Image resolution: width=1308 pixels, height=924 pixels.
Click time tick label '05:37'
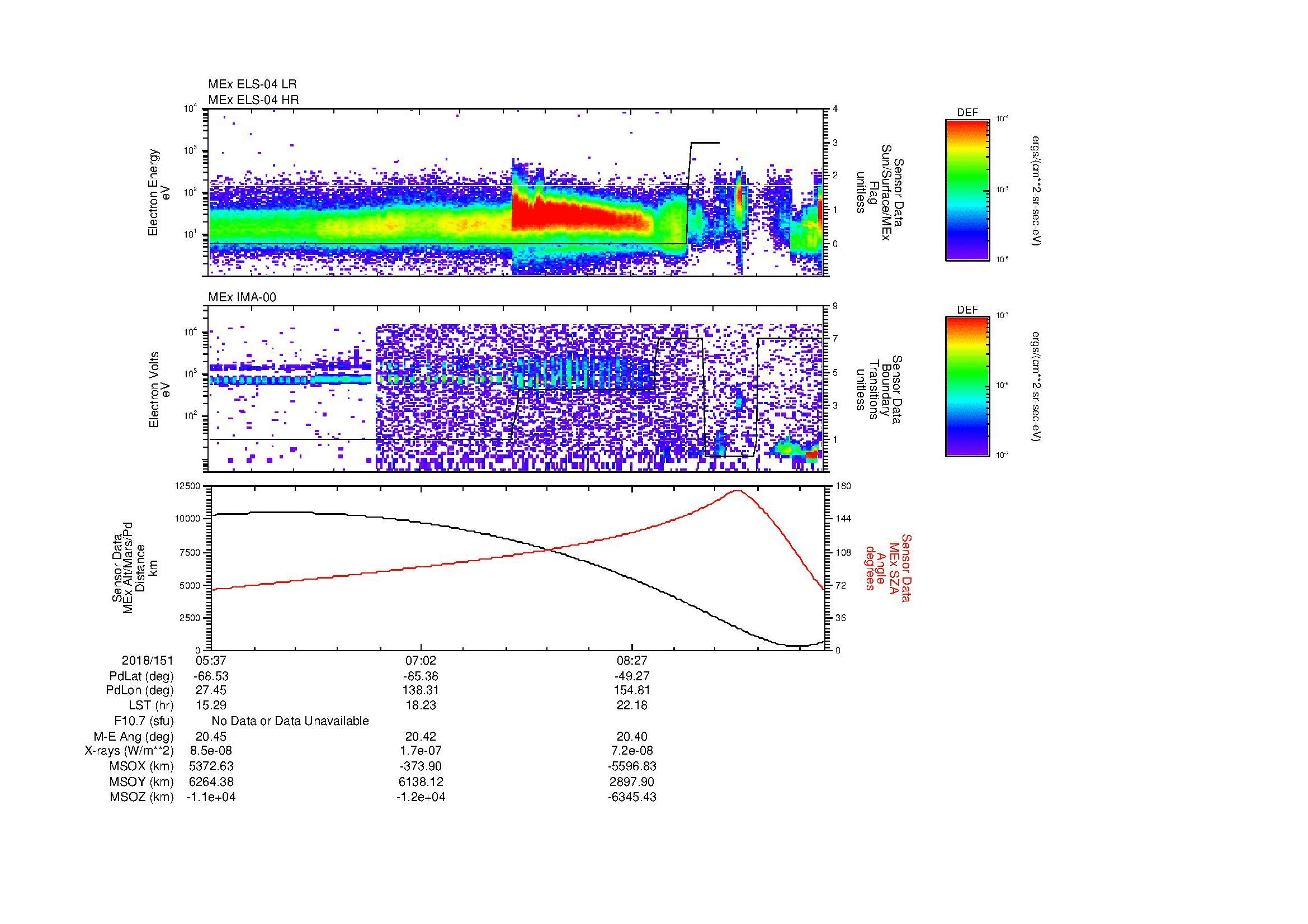pos(211,660)
